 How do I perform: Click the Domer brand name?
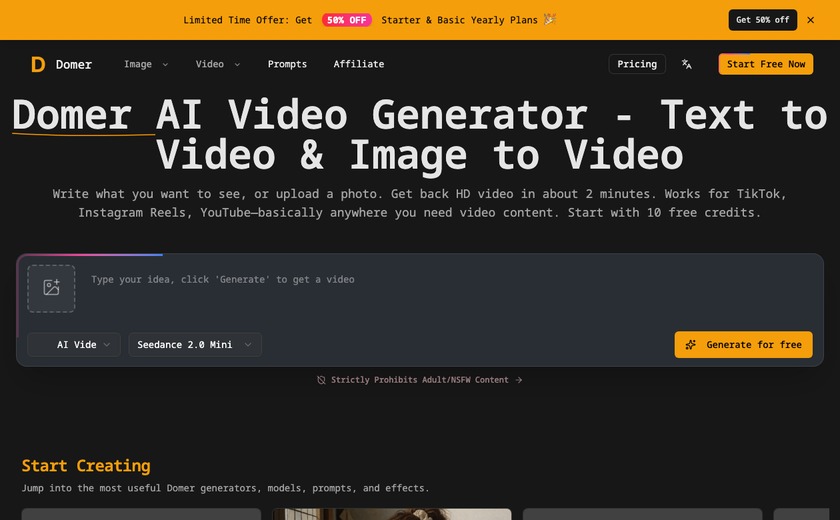(x=74, y=65)
